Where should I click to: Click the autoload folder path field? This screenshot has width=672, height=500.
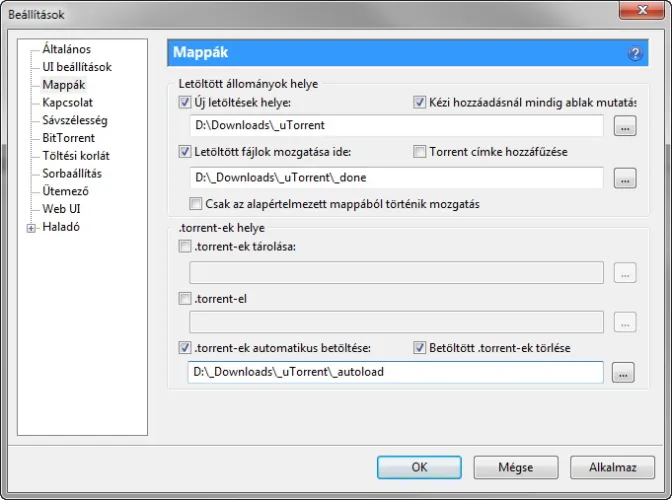click(395, 373)
